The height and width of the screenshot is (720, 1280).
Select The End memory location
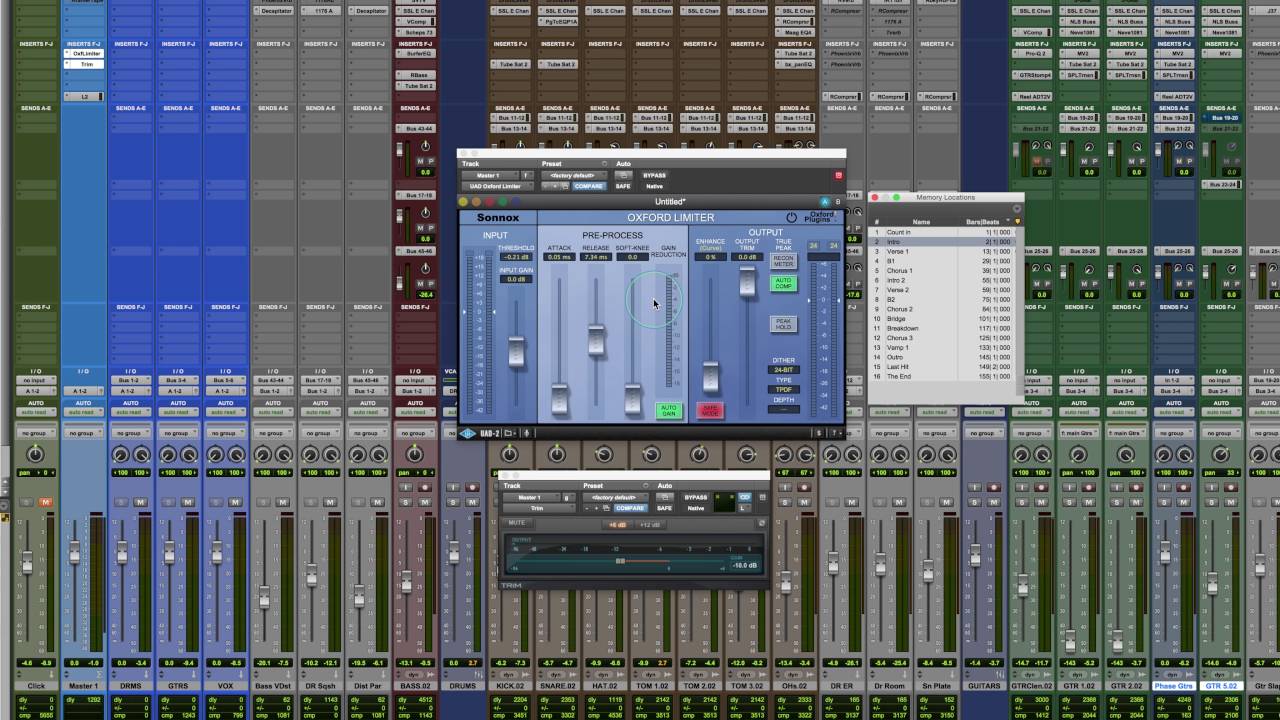[x=944, y=376]
